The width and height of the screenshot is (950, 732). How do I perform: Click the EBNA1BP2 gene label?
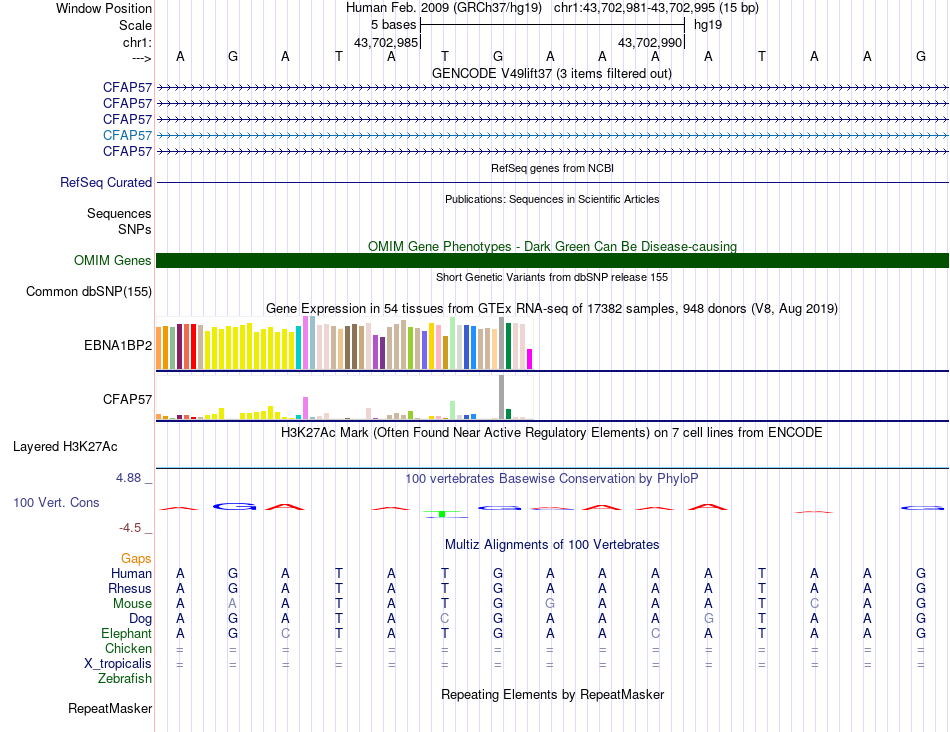click(118, 346)
